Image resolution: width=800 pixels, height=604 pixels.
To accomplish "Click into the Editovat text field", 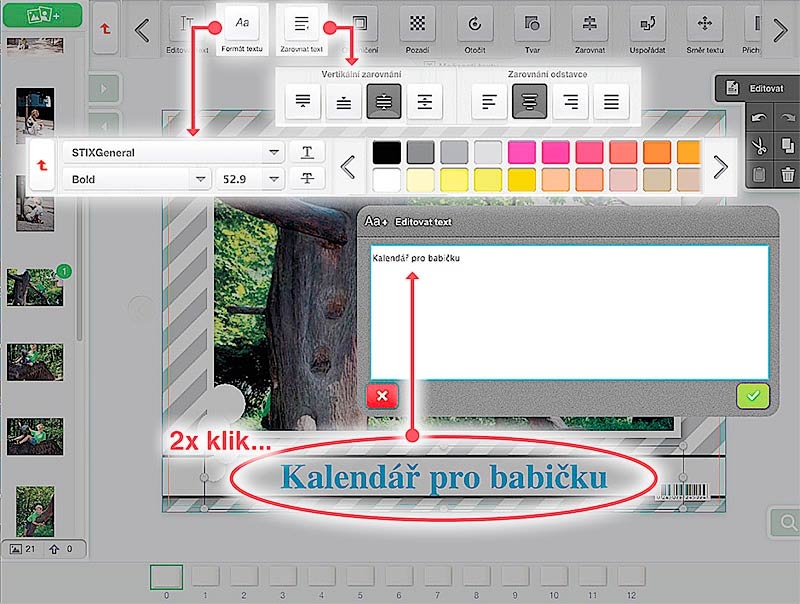I will pos(569,312).
